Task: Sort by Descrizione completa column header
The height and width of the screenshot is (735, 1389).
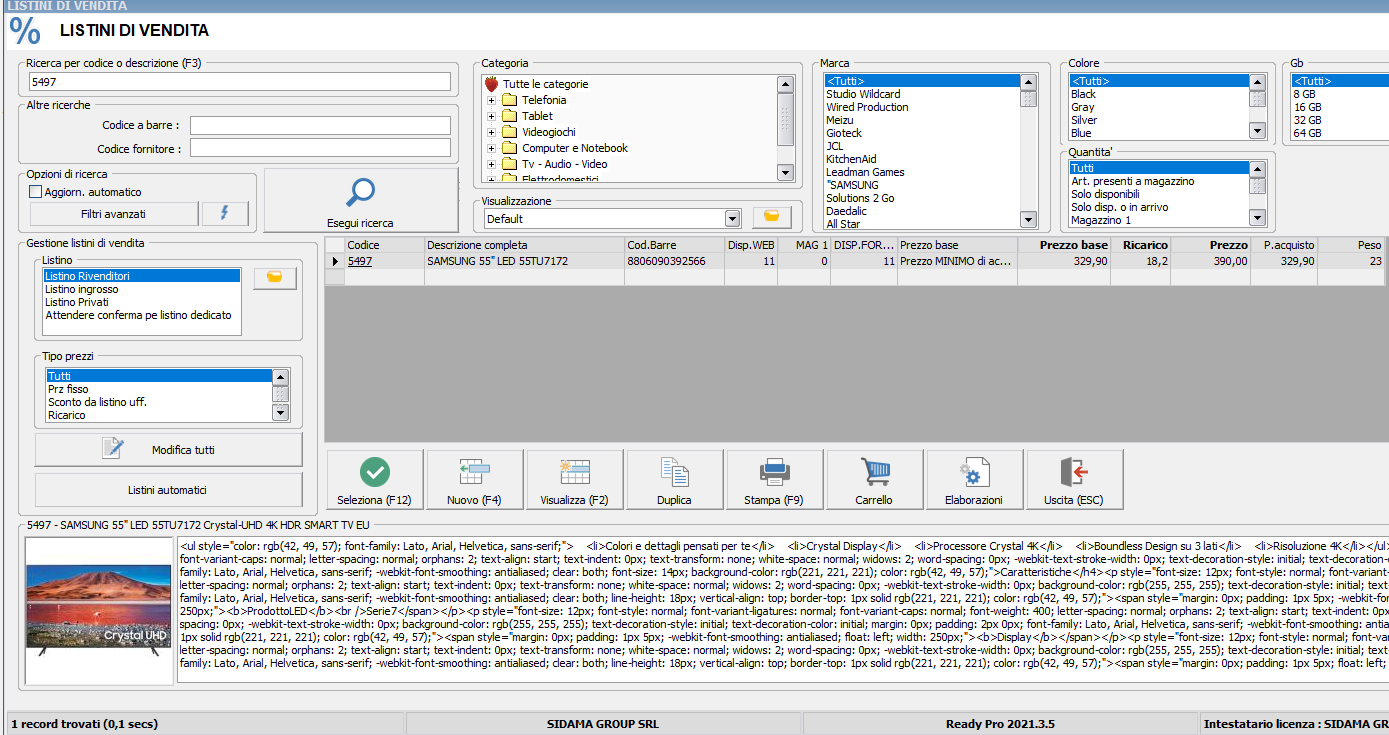Action: [524, 245]
